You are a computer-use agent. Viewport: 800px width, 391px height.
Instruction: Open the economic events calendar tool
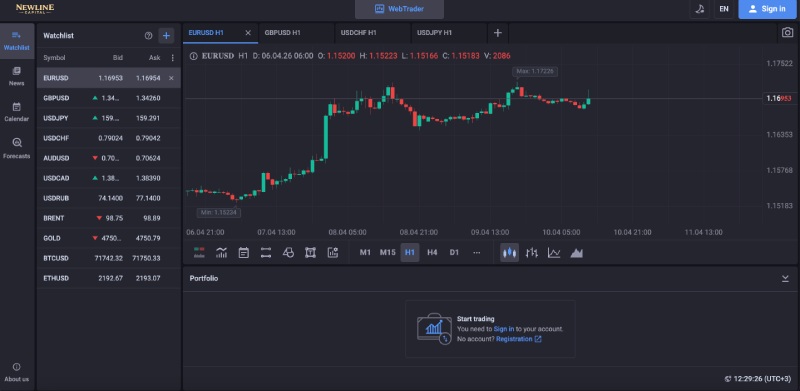(x=243, y=252)
